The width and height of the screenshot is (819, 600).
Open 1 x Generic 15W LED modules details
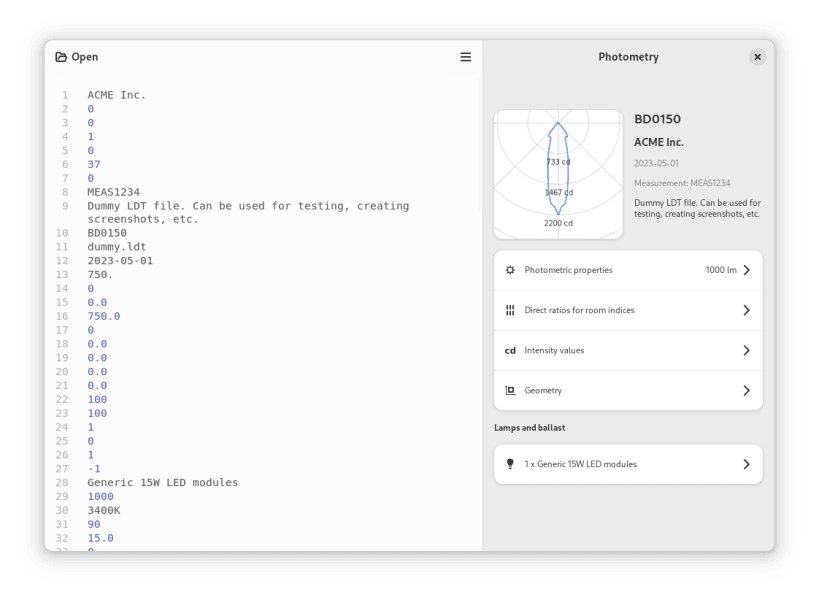point(746,463)
